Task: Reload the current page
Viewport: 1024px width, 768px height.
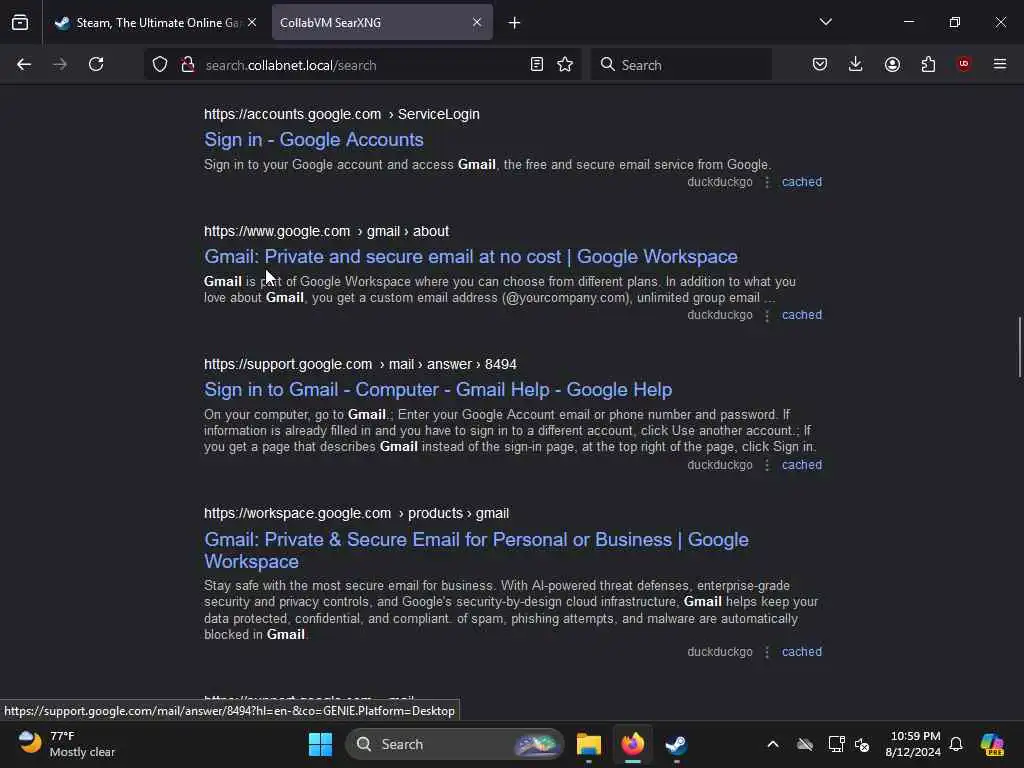Action: point(96,65)
